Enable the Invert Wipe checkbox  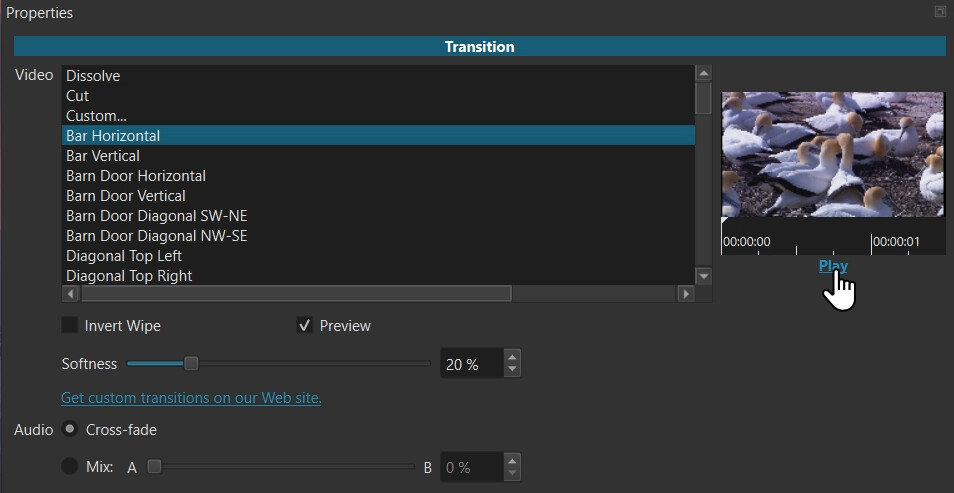pyautogui.click(x=70, y=325)
